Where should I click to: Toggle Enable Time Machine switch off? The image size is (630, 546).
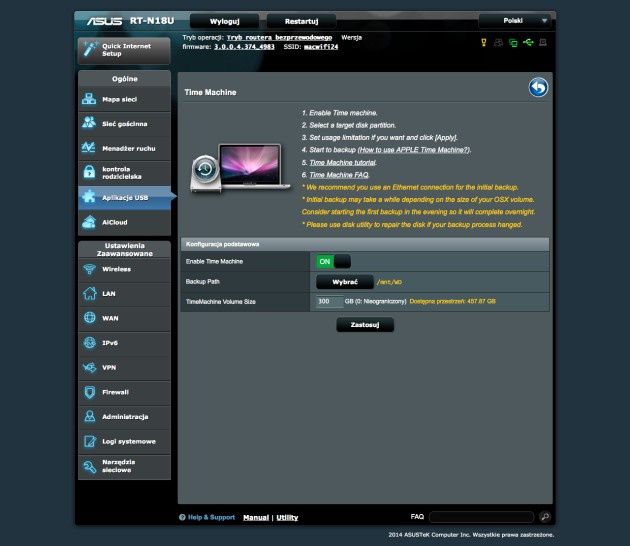point(333,262)
